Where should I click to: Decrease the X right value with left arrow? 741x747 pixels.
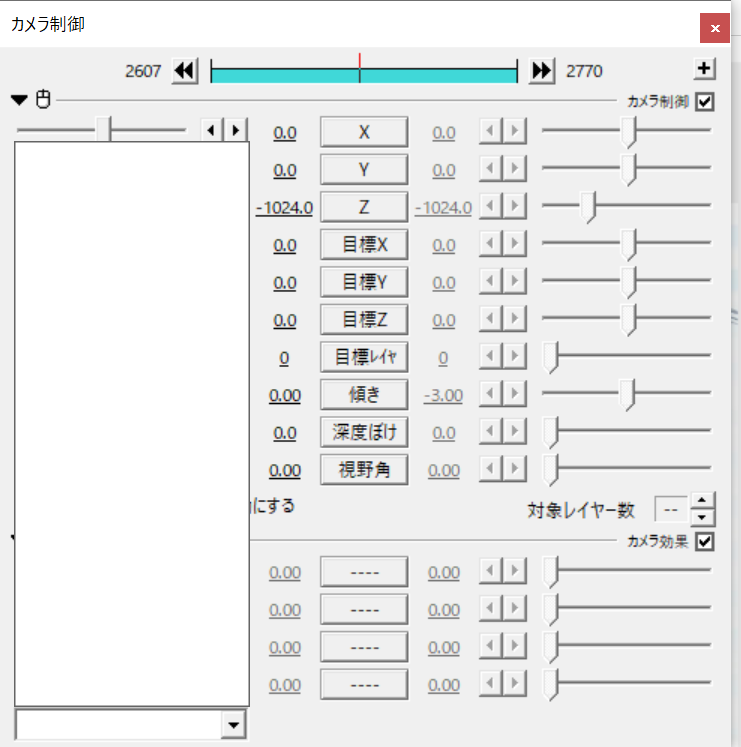490,132
